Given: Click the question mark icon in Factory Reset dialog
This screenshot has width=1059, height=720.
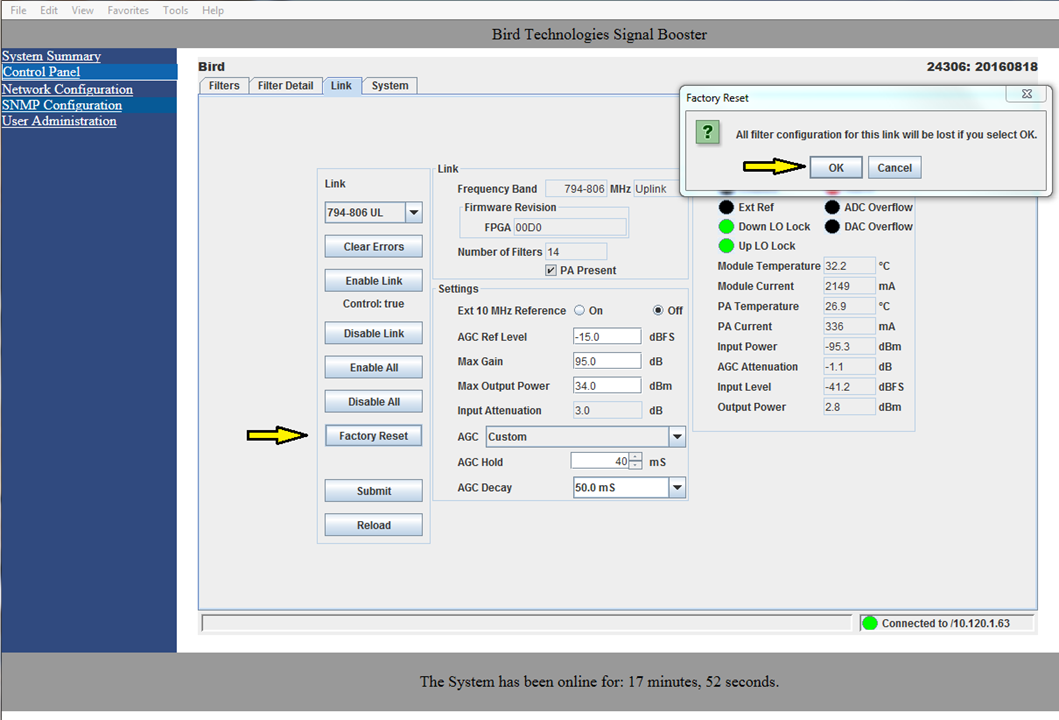Looking at the screenshot, I should pyautogui.click(x=707, y=132).
